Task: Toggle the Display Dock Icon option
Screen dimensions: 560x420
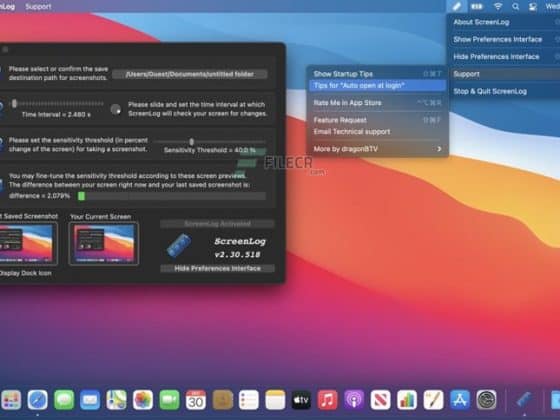Action: coord(25,273)
